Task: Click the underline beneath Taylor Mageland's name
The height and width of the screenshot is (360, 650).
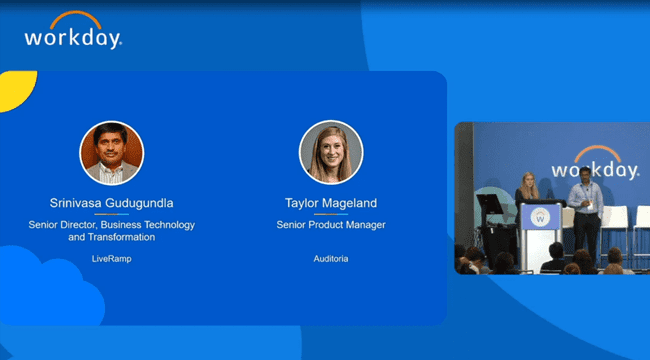Action: coord(331,214)
